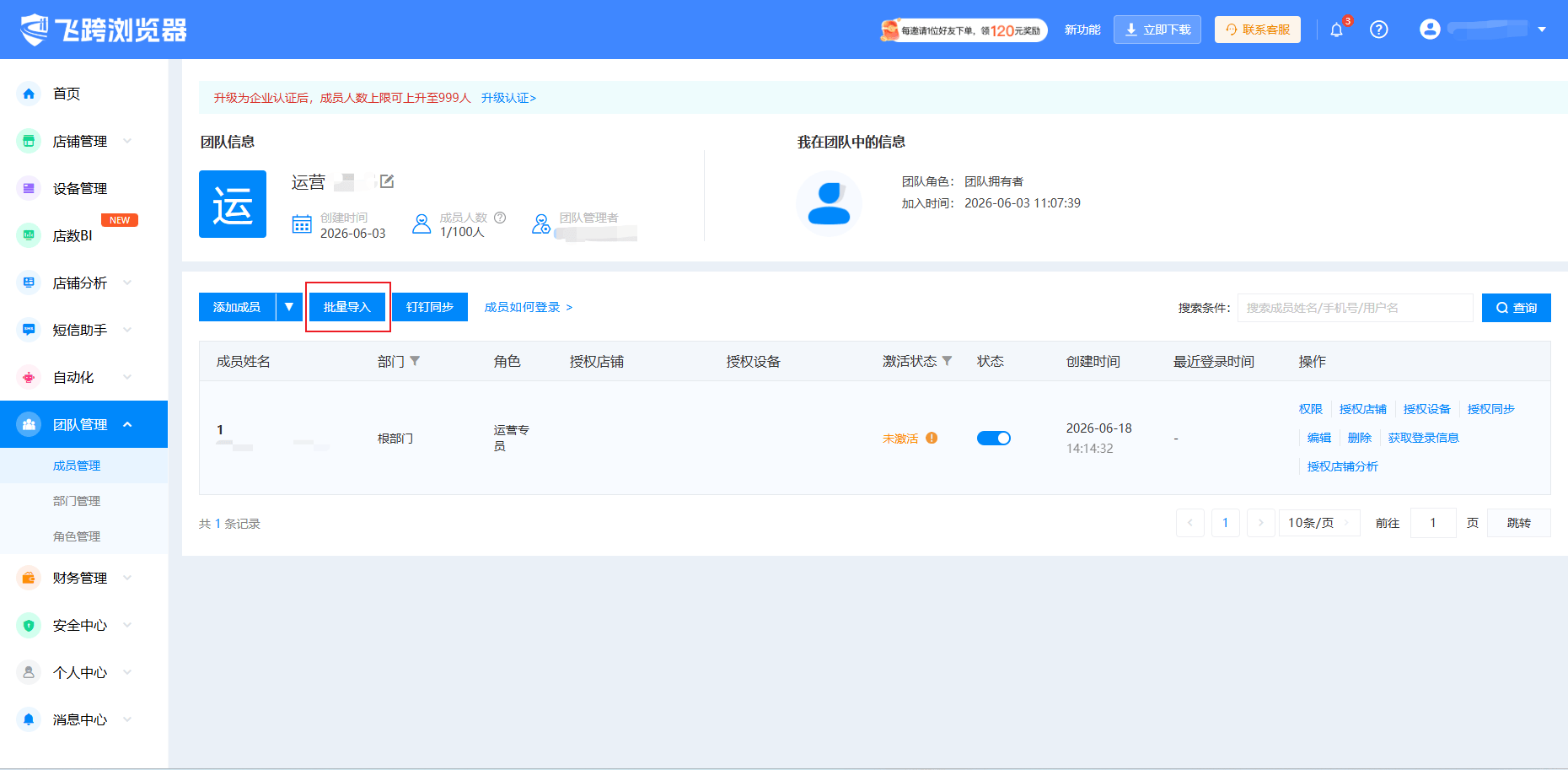
Task: Click my profile avatar in team info
Action: pyautogui.click(x=829, y=203)
